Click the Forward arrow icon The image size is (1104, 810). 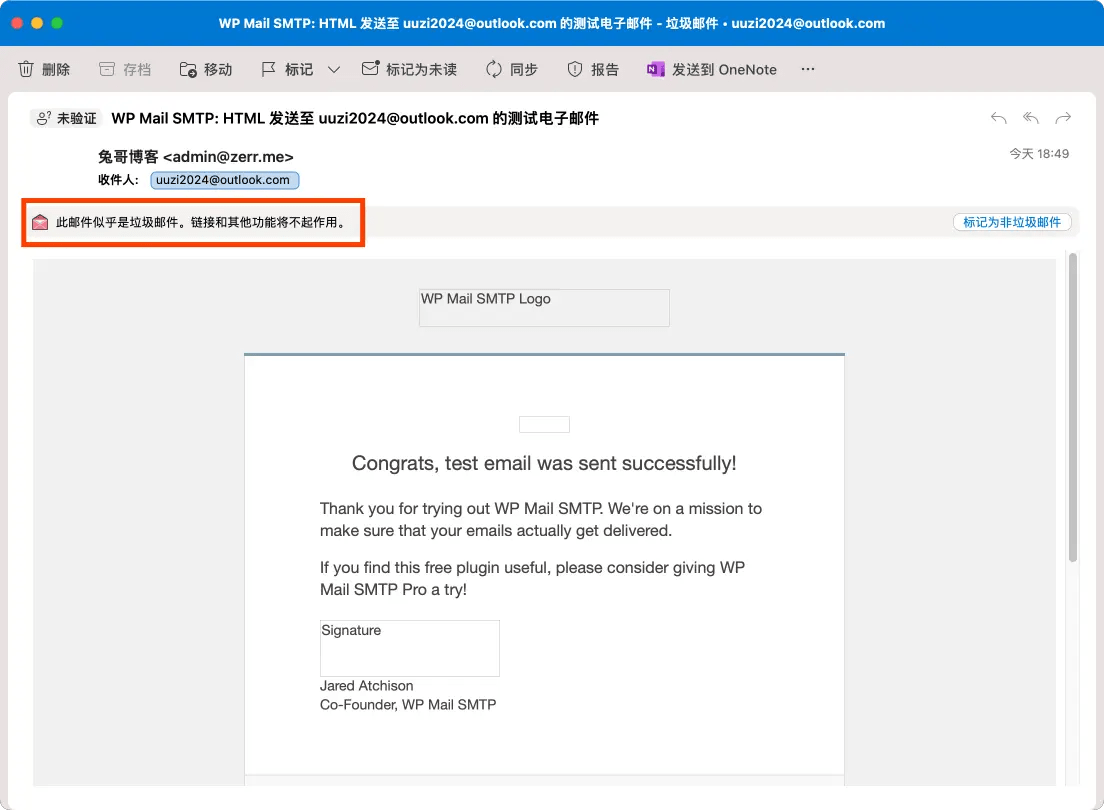click(x=1063, y=118)
